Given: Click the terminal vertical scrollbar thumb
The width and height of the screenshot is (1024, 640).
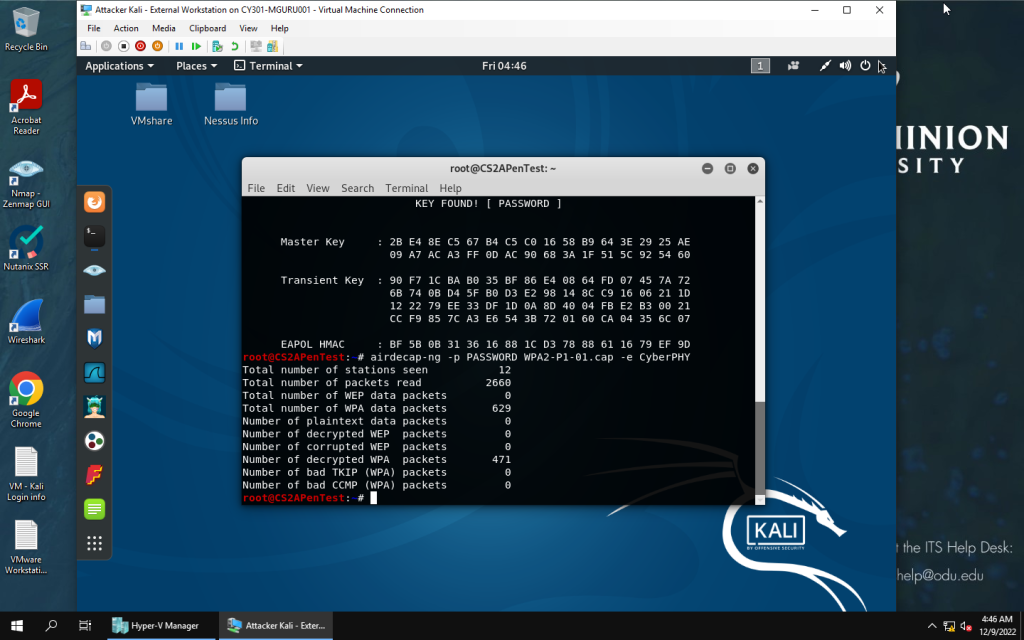Looking at the screenshot, I should pos(760,447).
